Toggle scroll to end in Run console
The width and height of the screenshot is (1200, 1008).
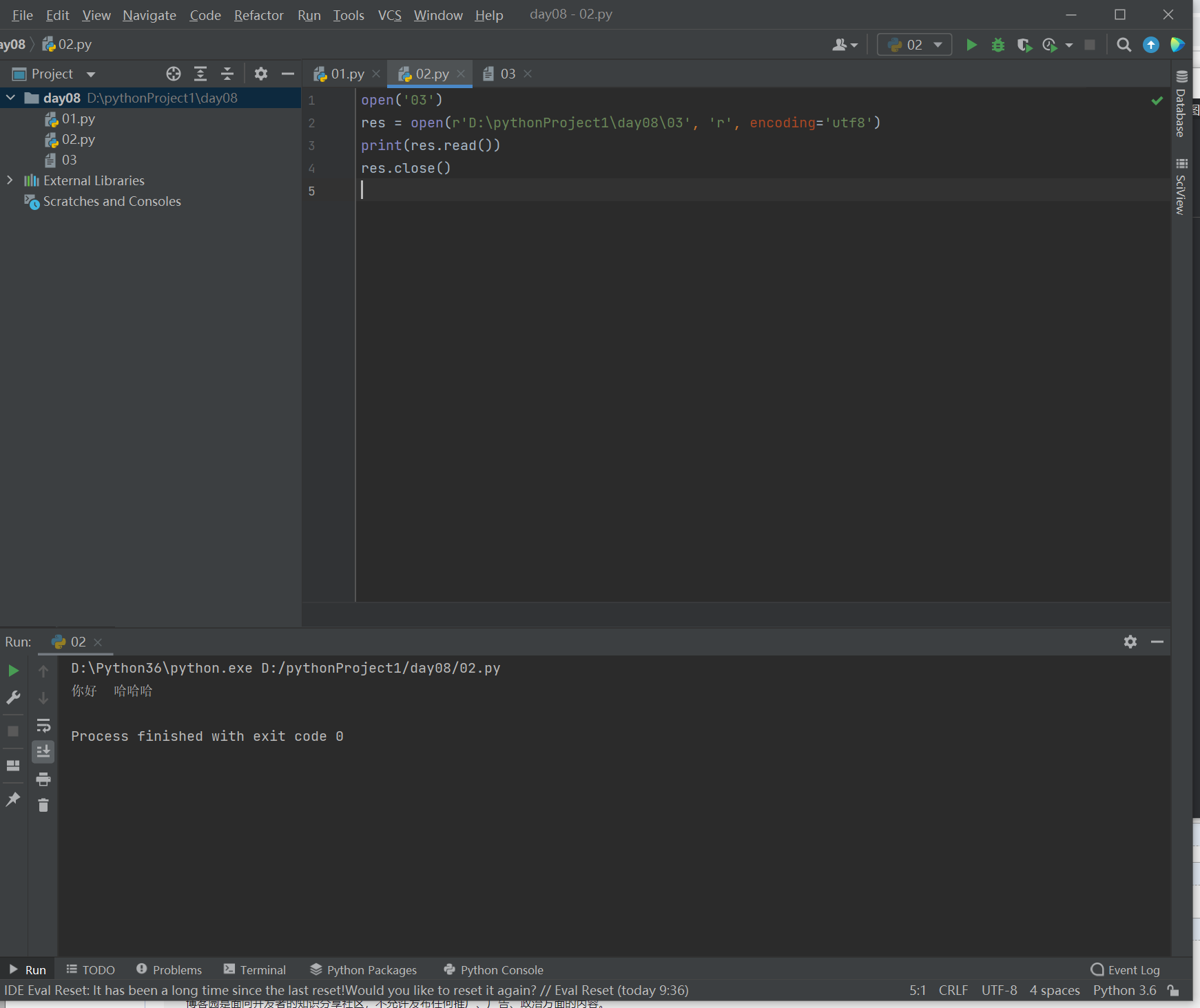(43, 752)
